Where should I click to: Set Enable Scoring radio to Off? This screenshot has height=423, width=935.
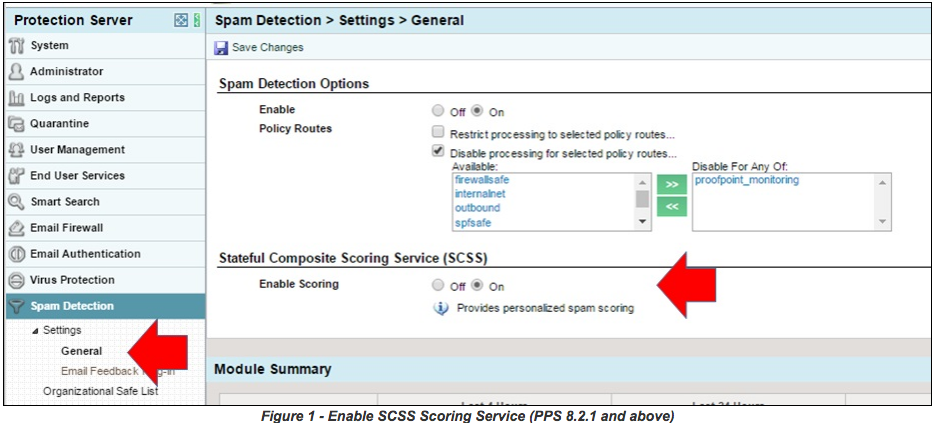click(x=438, y=286)
